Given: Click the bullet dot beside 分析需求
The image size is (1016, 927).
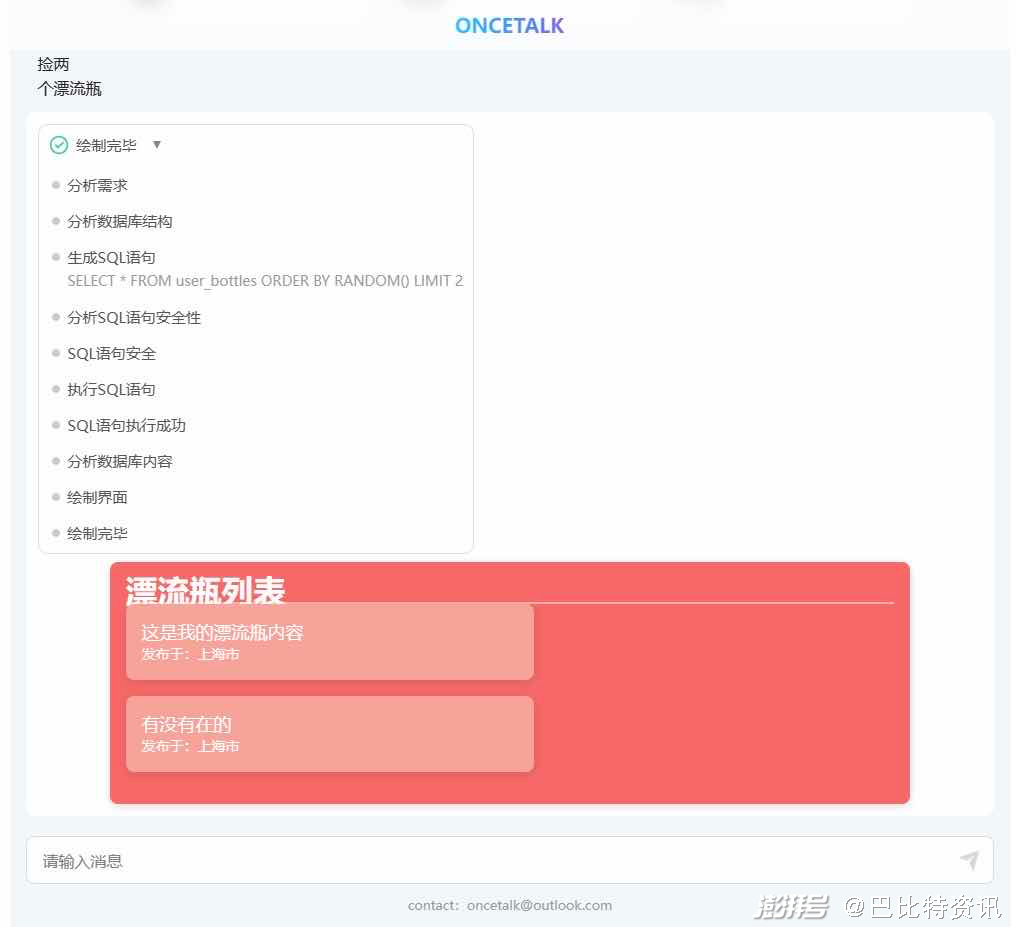Looking at the screenshot, I should click(56, 186).
